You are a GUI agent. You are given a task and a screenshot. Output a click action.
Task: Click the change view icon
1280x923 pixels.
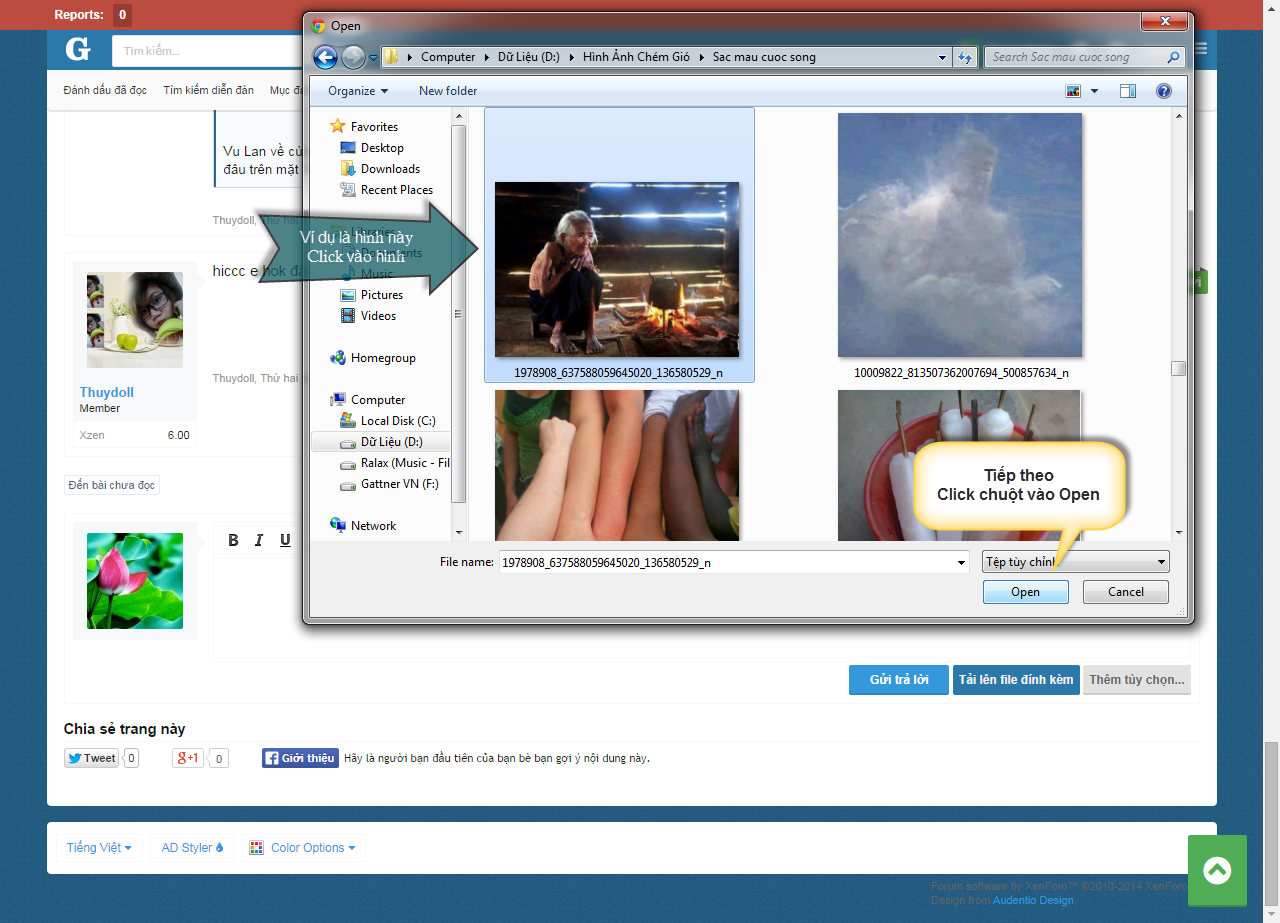click(x=1074, y=91)
